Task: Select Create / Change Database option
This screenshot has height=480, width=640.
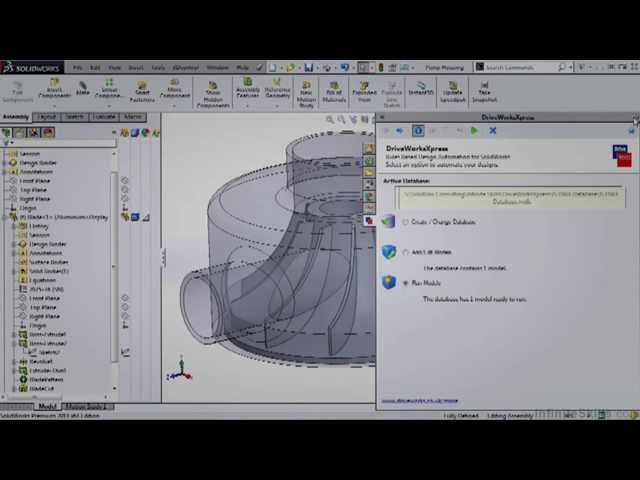Action: point(405,222)
